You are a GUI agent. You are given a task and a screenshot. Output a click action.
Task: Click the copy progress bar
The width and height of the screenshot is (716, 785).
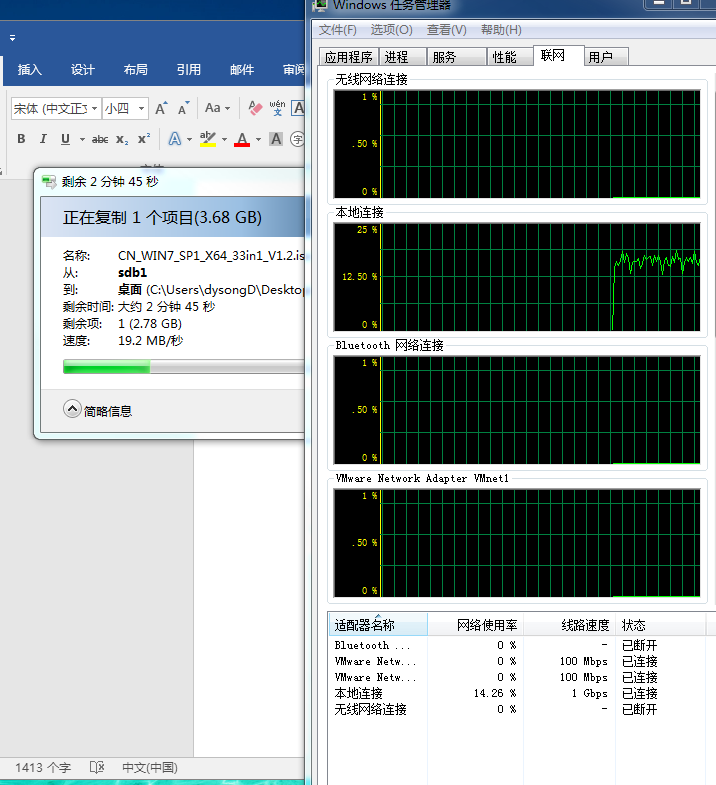click(x=183, y=366)
